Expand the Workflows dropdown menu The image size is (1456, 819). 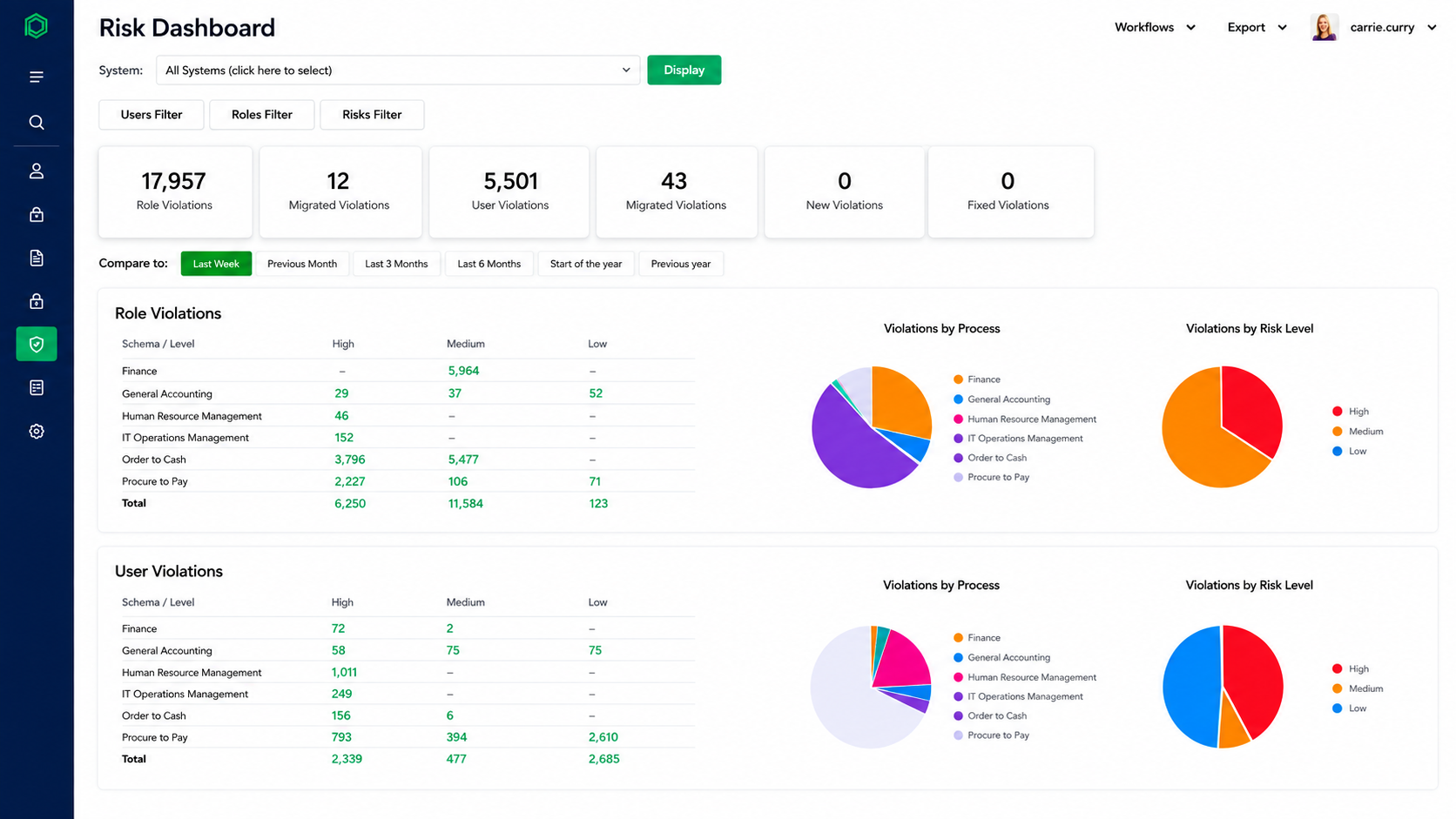[1155, 27]
